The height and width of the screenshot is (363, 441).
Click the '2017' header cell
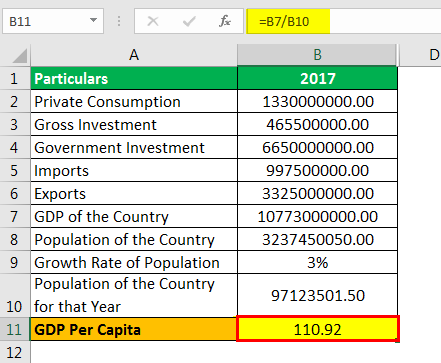317,78
